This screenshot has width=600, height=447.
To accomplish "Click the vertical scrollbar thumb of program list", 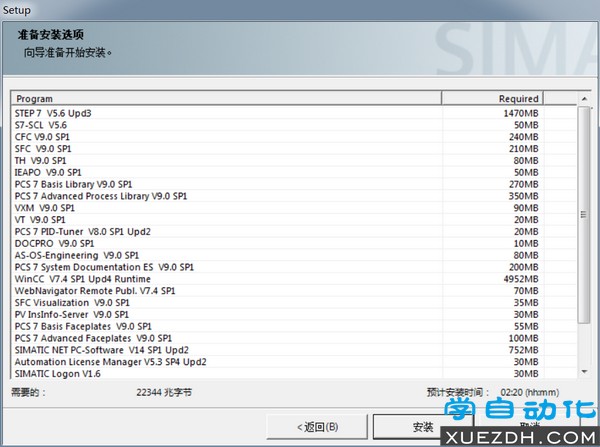I will (x=584, y=215).
